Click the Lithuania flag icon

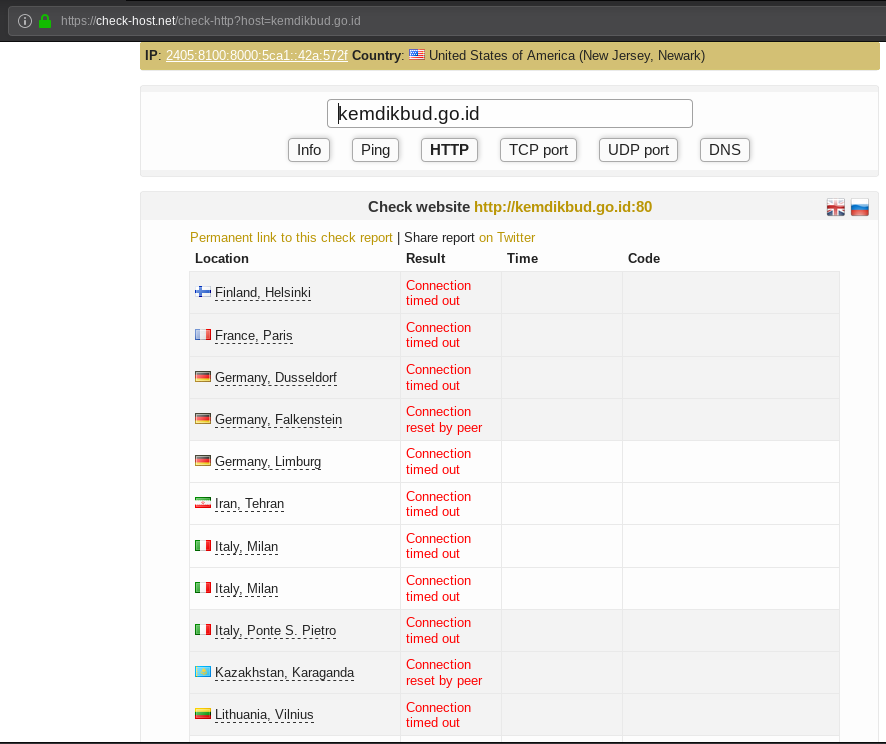pos(203,713)
